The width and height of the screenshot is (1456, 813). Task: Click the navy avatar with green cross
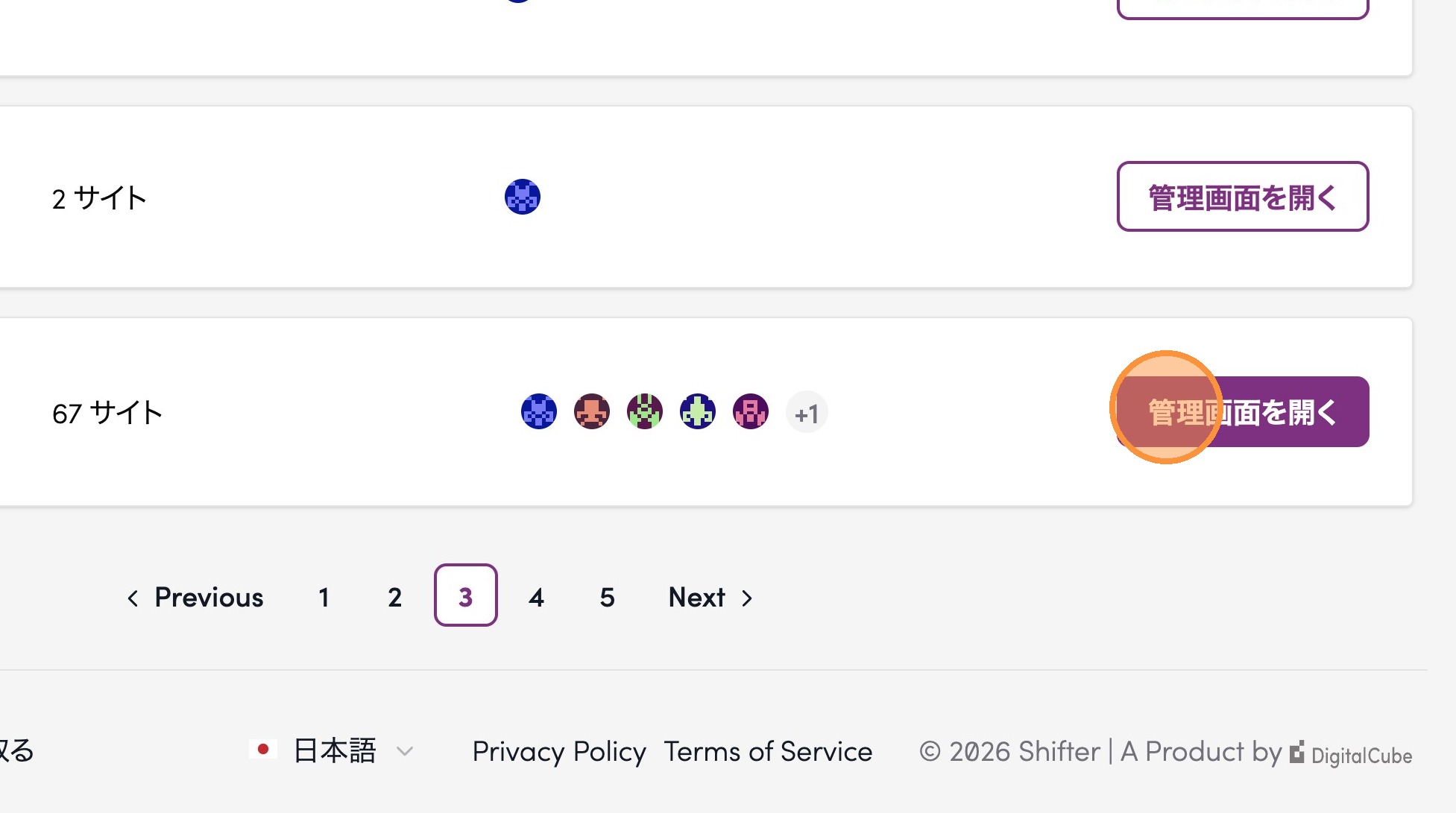[698, 411]
